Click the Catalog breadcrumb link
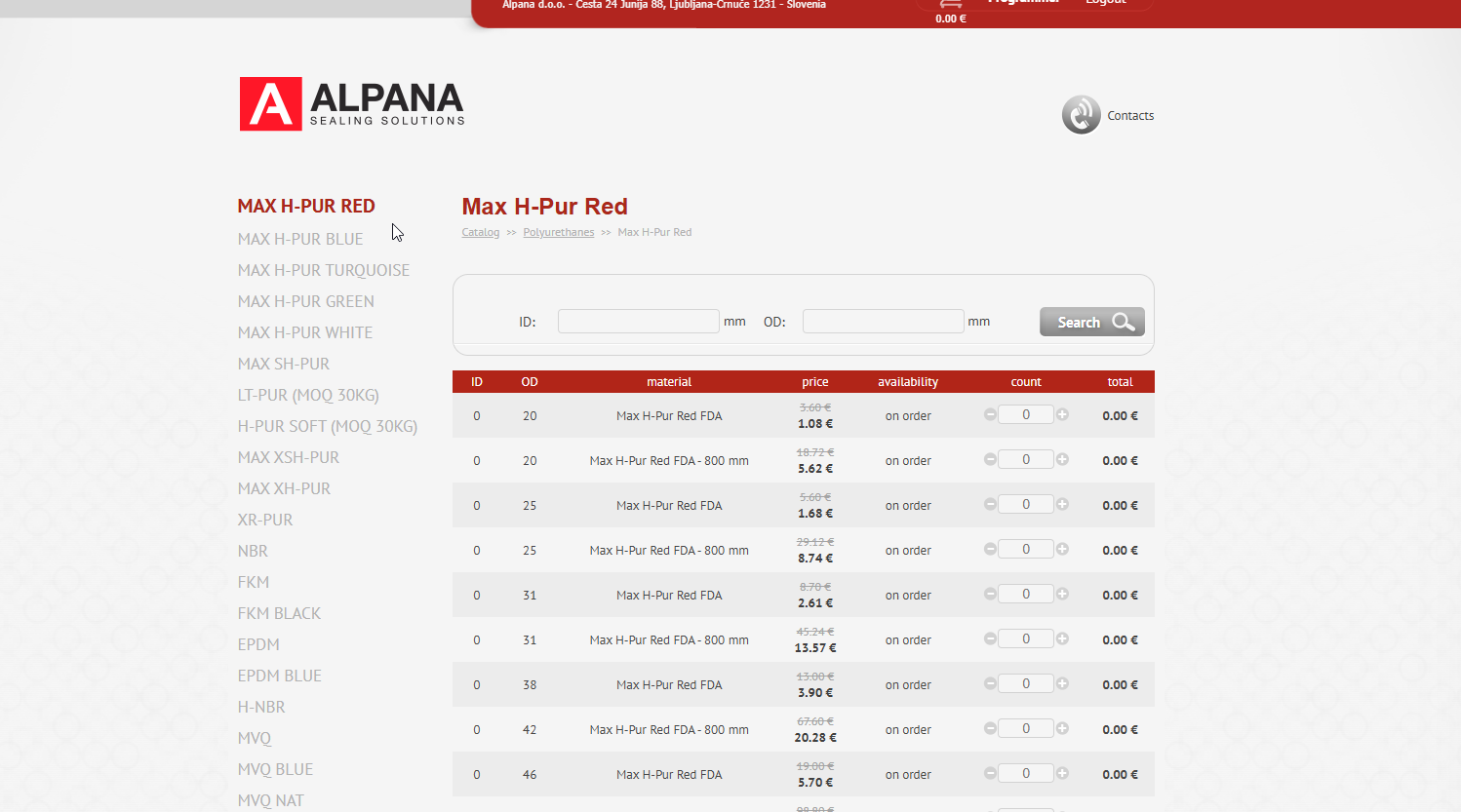This screenshot has width=1461, height=812. point(481,232)
